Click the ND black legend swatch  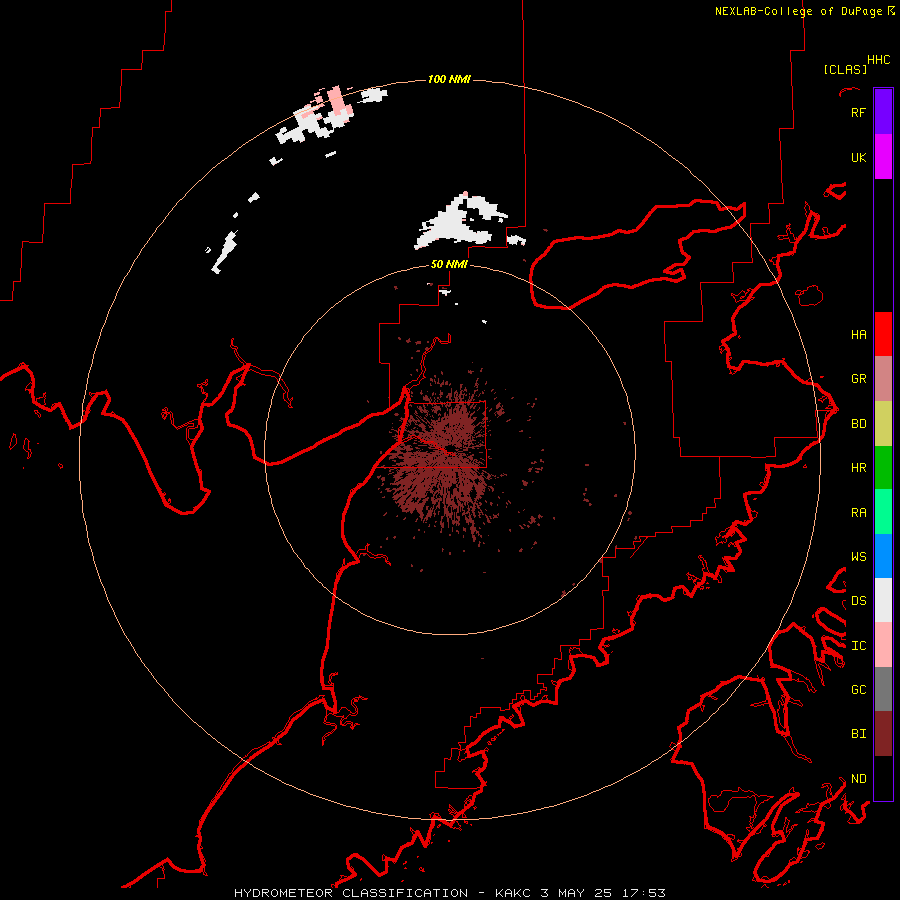pos(883,778)
